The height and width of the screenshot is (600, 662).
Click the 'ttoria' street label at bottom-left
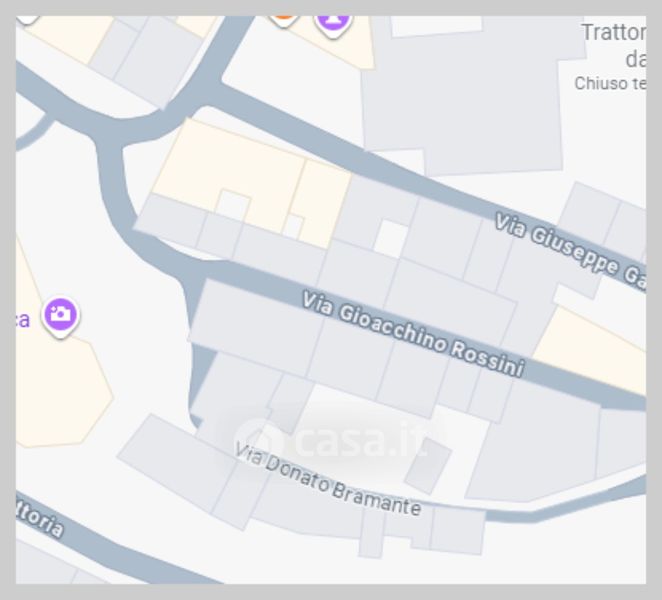click(40, 519)
